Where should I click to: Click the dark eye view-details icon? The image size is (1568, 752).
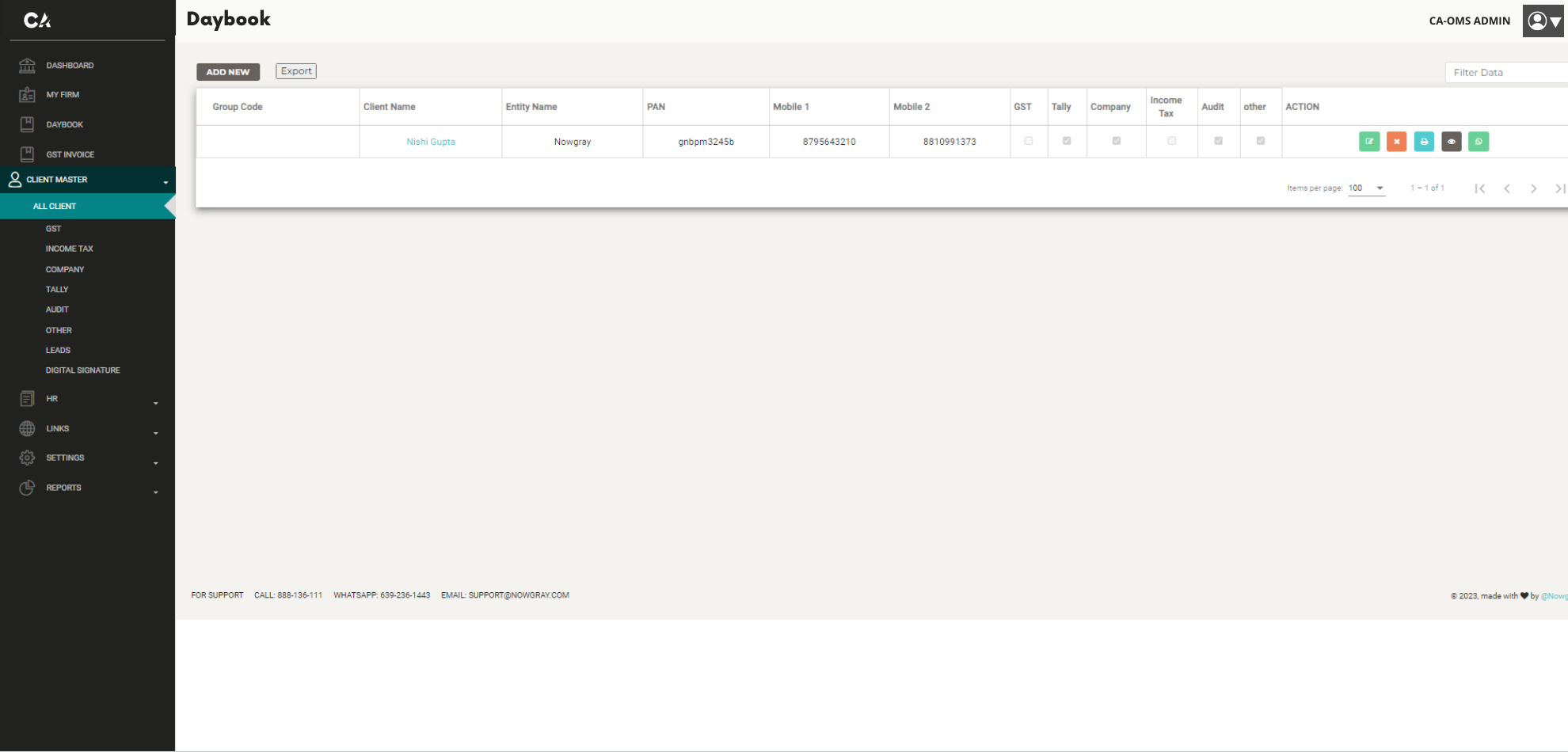coord(1452,142)
